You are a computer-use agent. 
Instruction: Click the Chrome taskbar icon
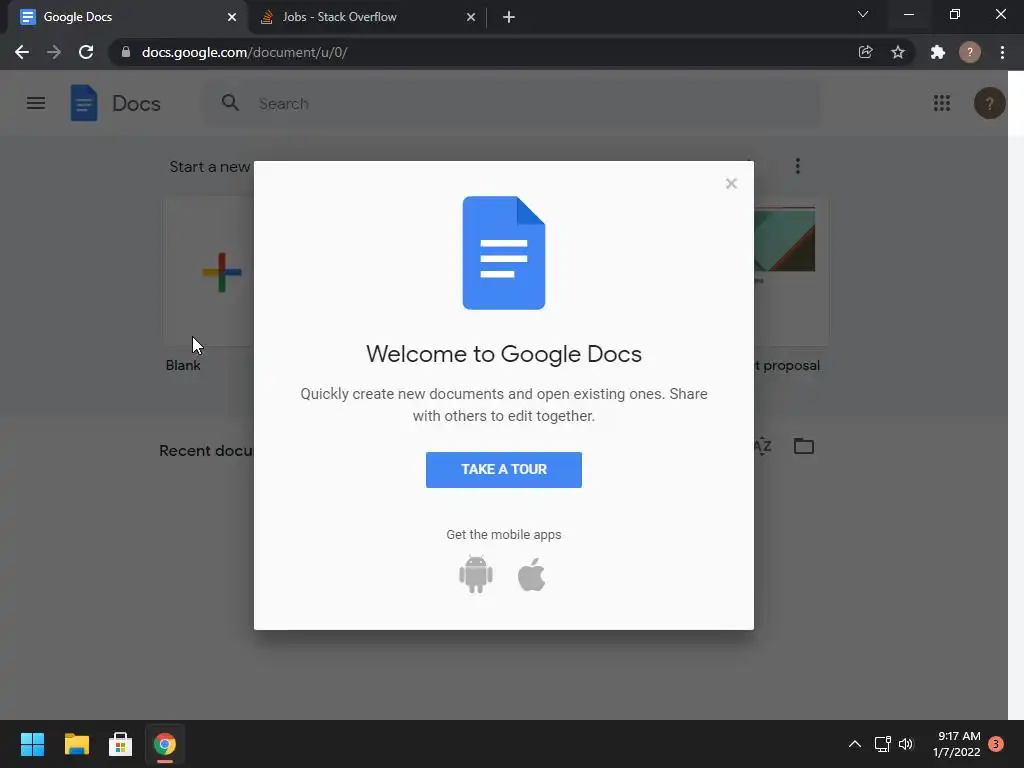(x=165, y=744)
